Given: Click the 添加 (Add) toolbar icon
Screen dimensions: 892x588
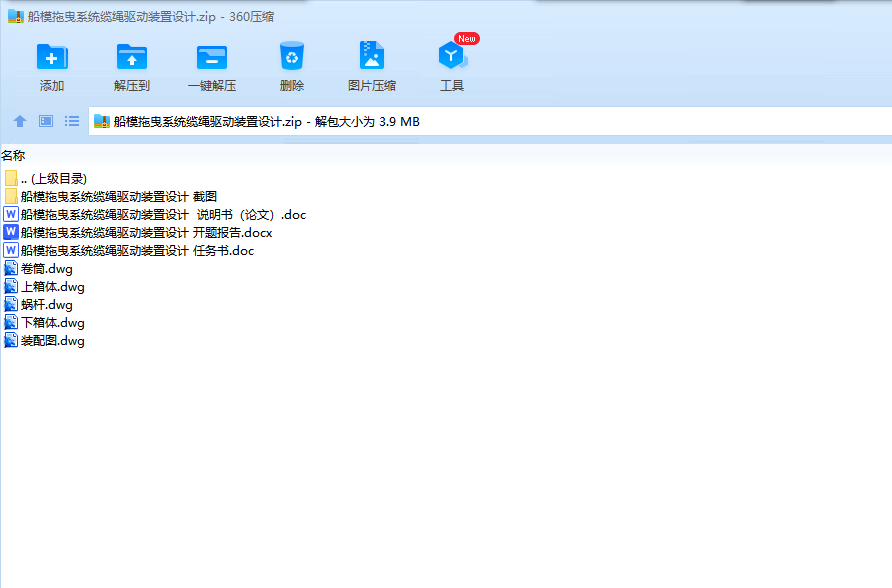Looking at the screenshot, I should (52, 57).
